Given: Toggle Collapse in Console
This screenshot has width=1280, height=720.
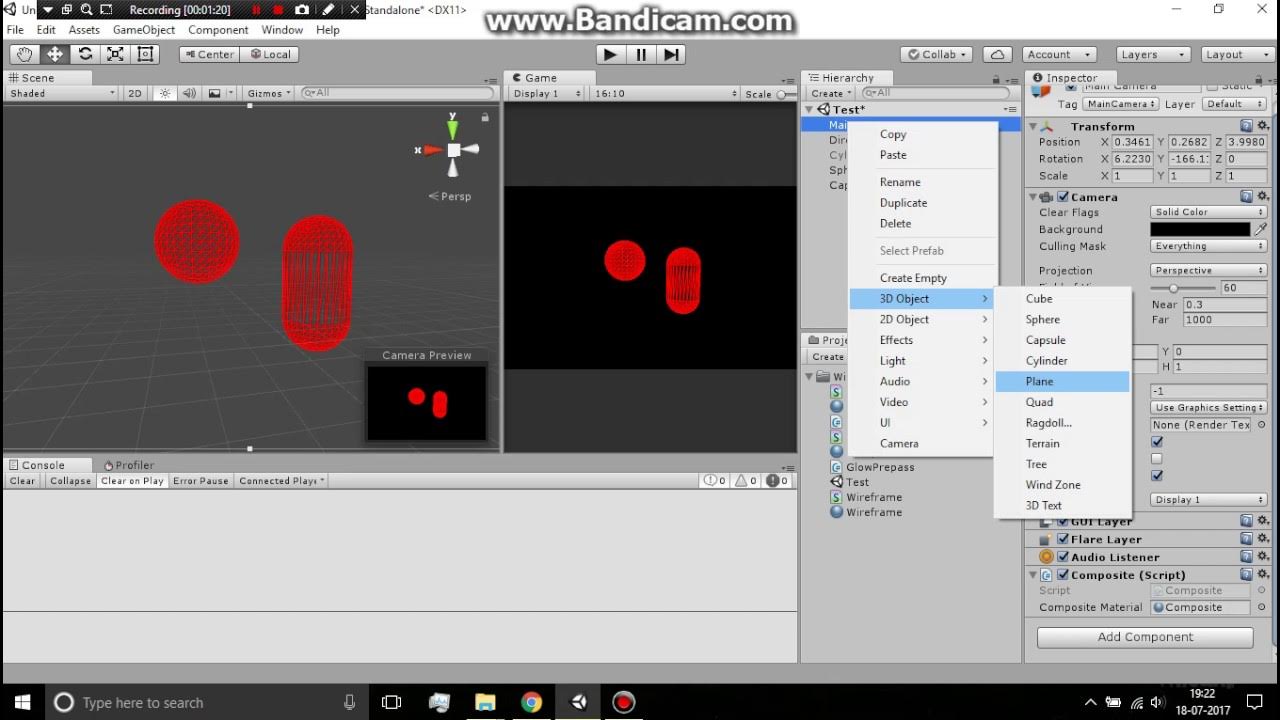Looking at the screenshot, I should click(70, 481).
